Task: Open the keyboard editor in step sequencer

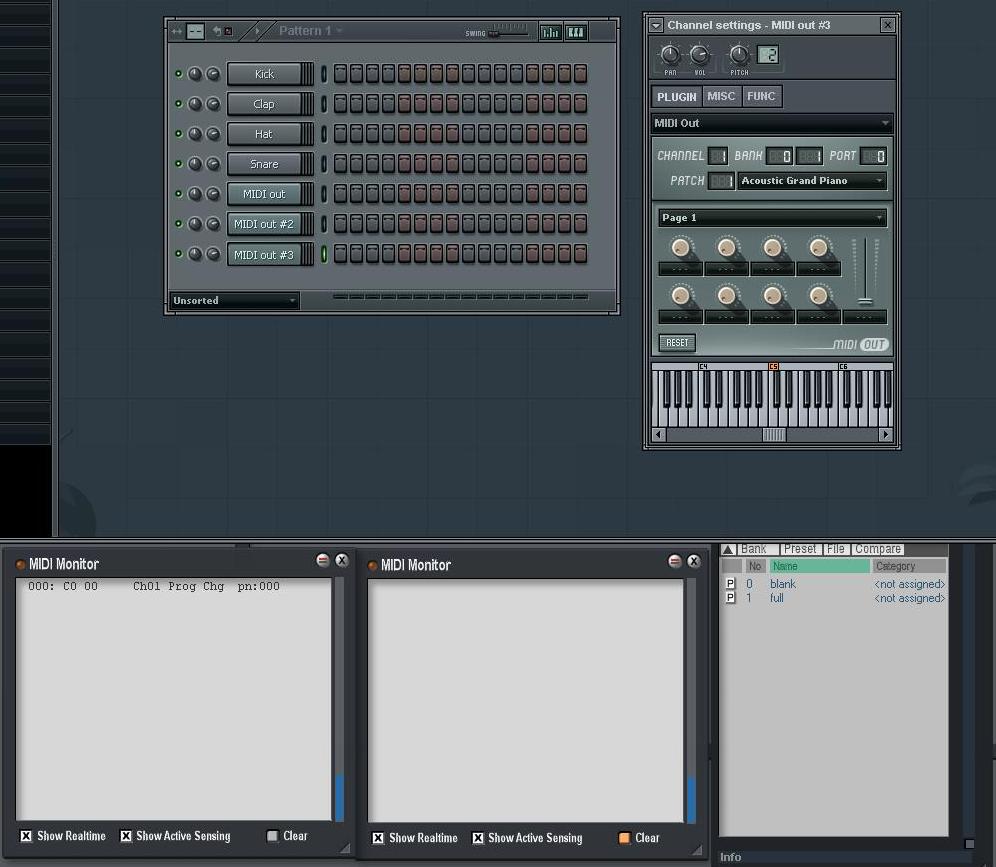Action: click(576, 32)
